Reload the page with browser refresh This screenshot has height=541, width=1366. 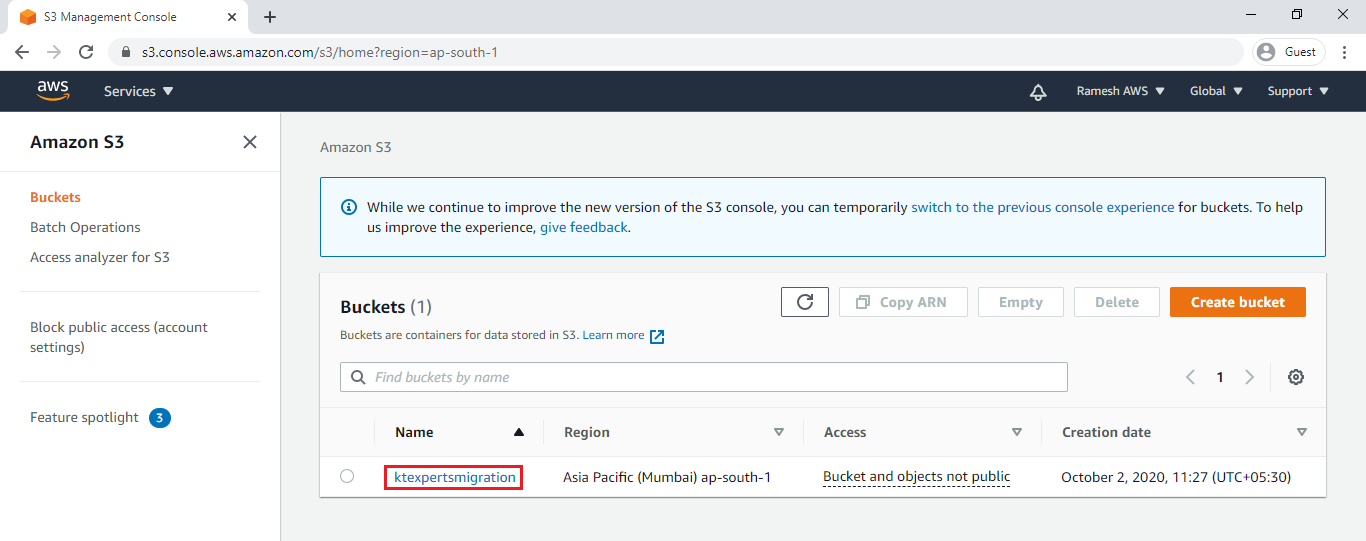(86, 52)
